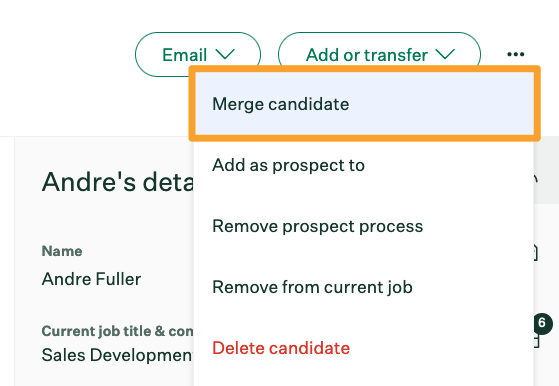Click the badge showing number 6
The height and width of the screenshot is (386, 559).
click(542, 323)
